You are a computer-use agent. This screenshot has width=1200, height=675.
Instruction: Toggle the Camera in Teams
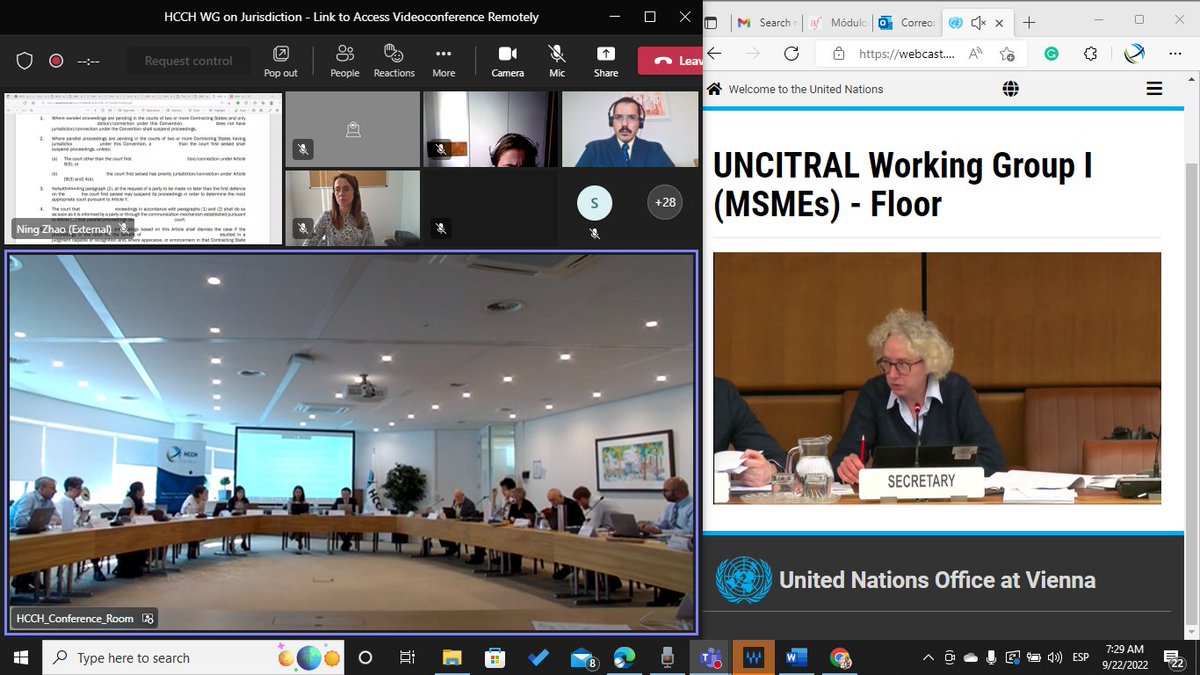tap(507, 61)
